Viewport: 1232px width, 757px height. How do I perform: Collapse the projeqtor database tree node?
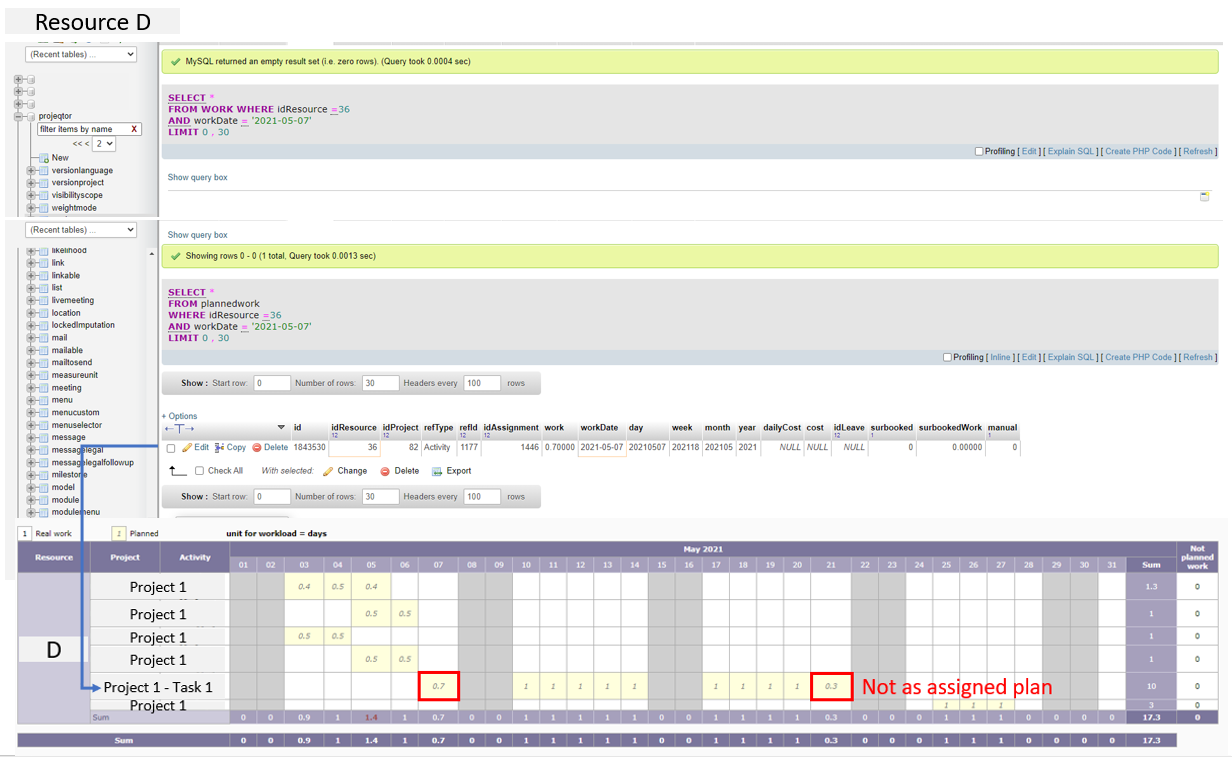18,116
